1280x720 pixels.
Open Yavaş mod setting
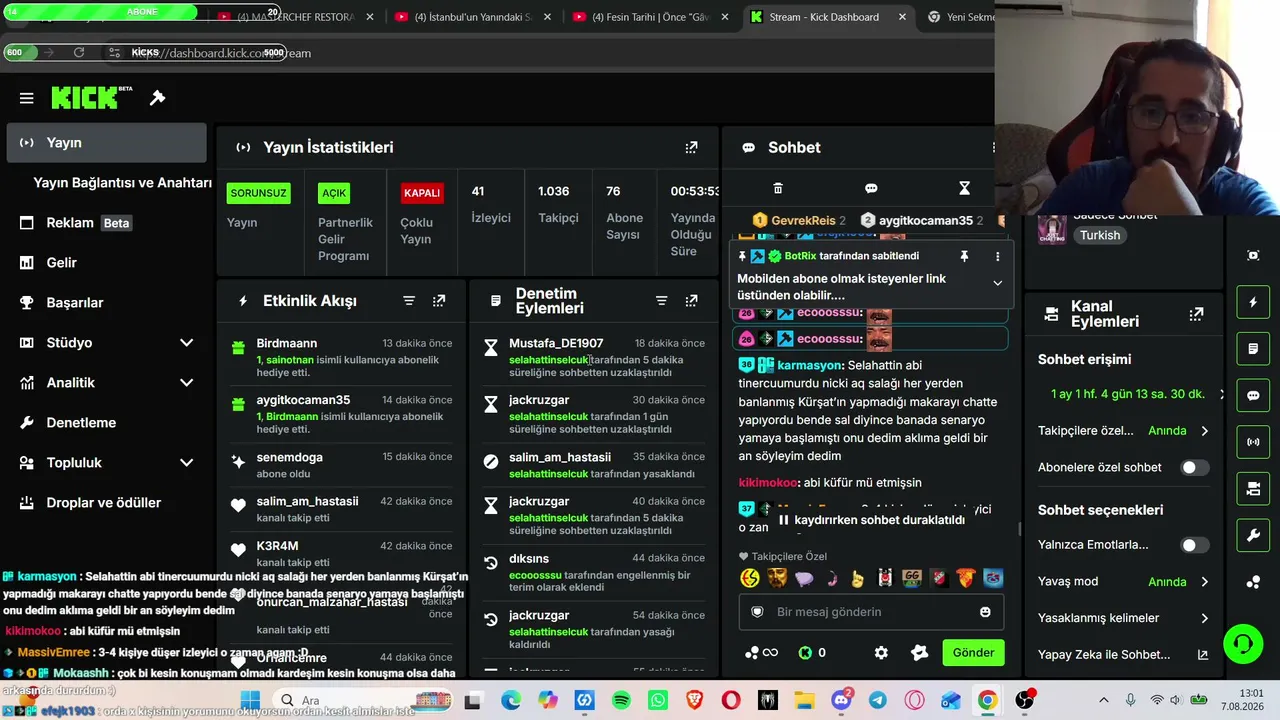[1124, 582]
